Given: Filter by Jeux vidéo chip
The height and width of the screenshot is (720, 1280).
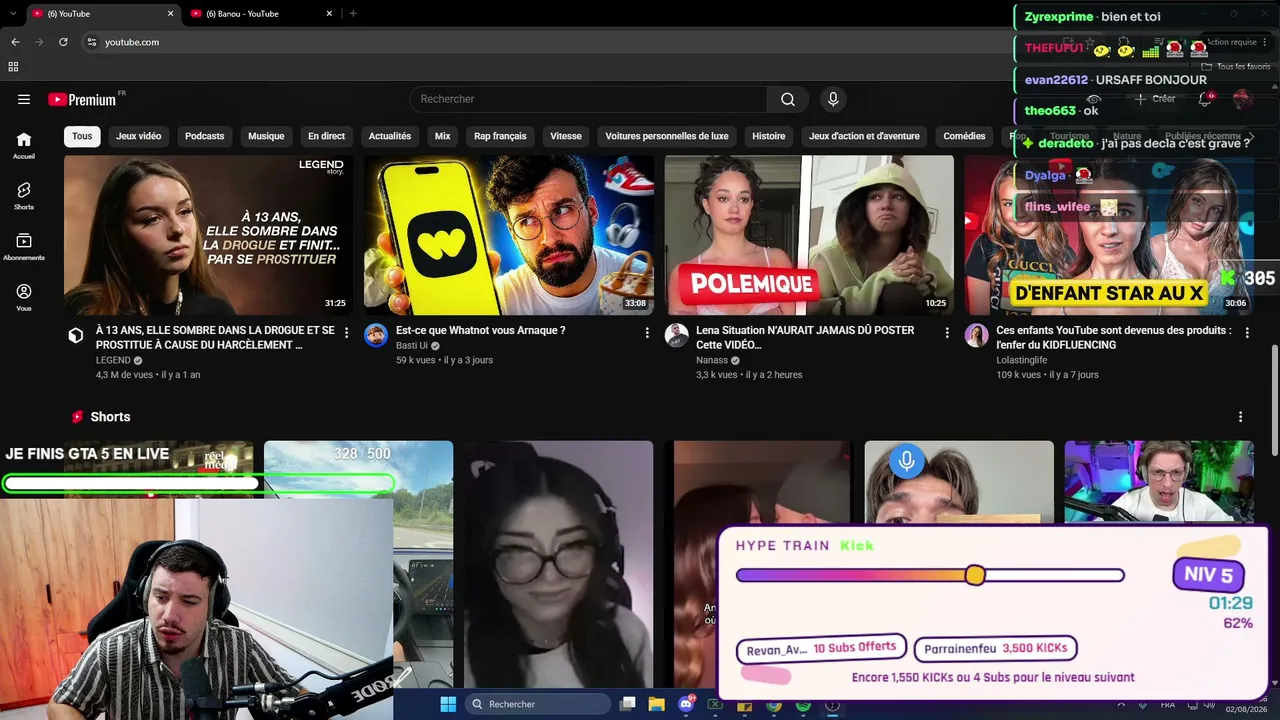Looking at the screenshot, I should 138,136.
